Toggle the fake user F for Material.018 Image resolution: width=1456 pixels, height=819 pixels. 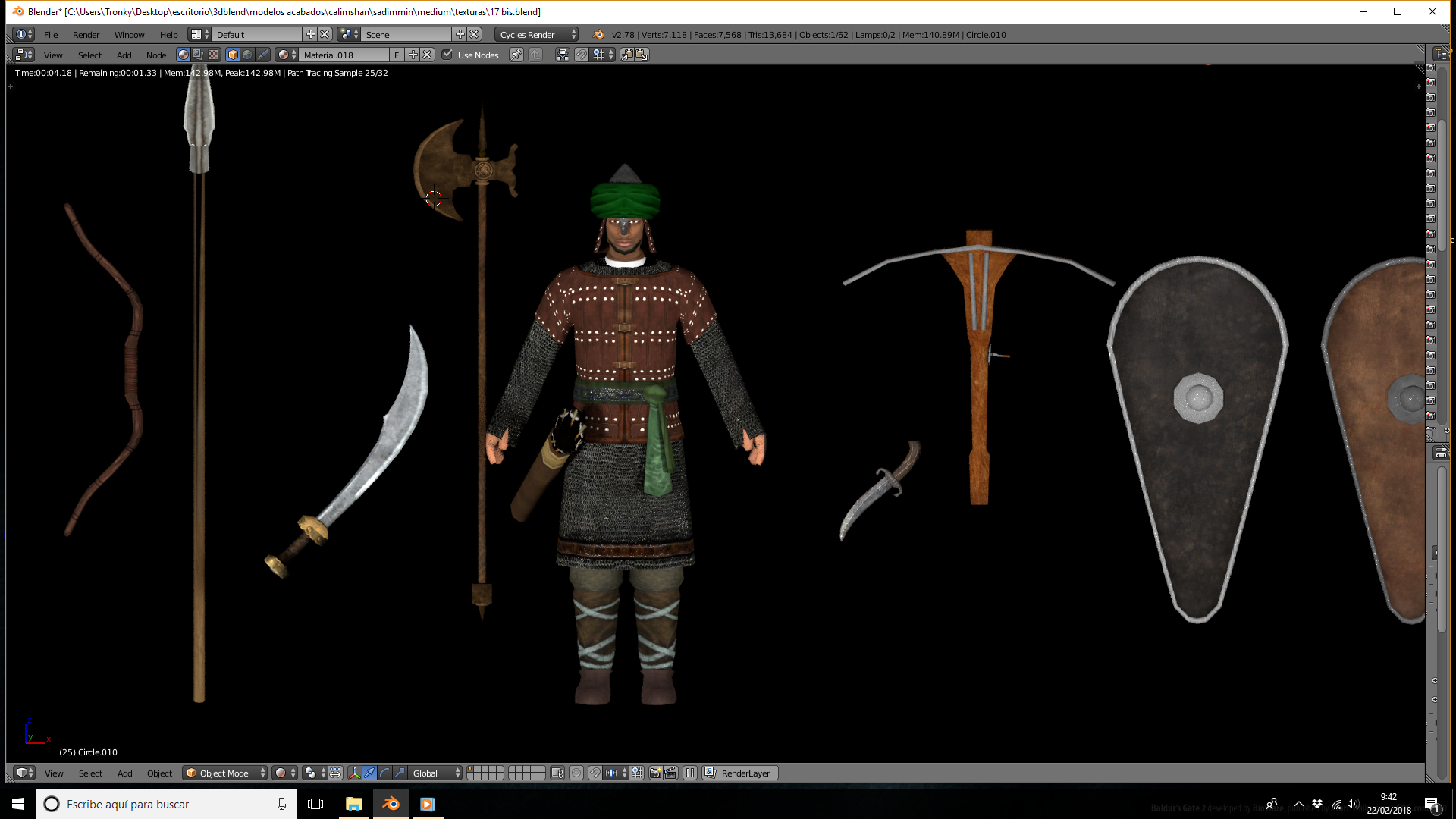(397, 55)
